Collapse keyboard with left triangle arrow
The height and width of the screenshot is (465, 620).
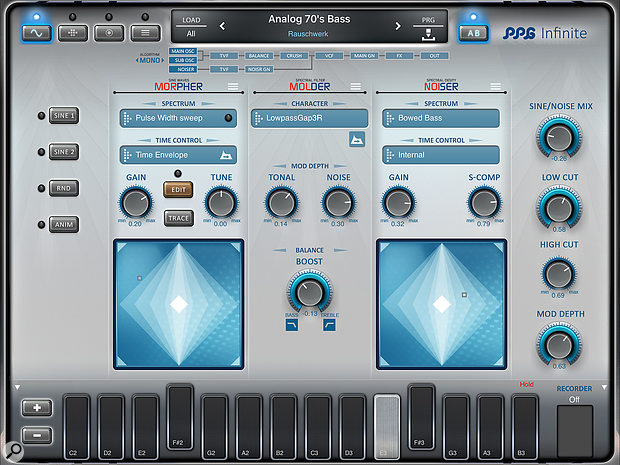pos(17,388)
